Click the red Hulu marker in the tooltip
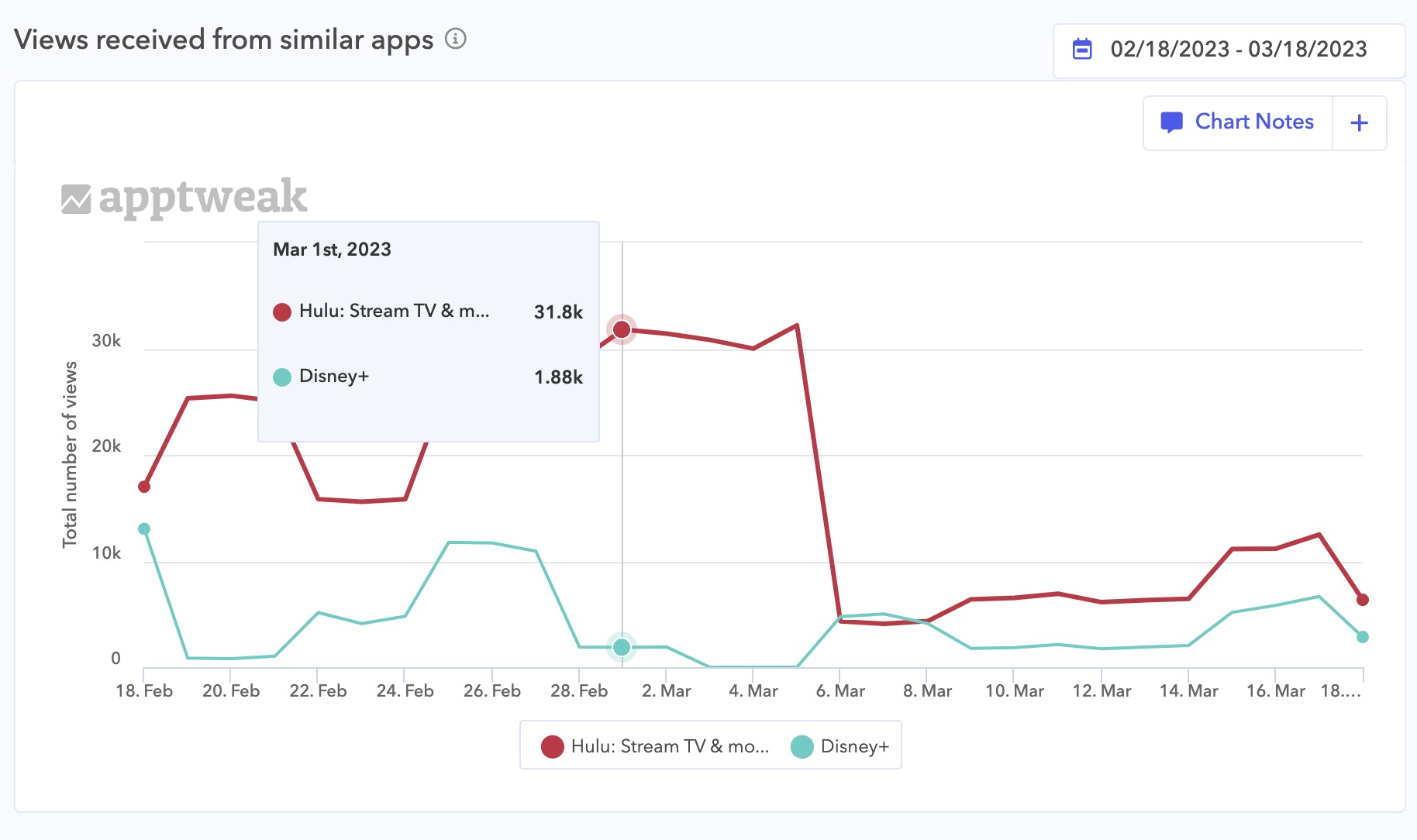 tap(282, 312)
